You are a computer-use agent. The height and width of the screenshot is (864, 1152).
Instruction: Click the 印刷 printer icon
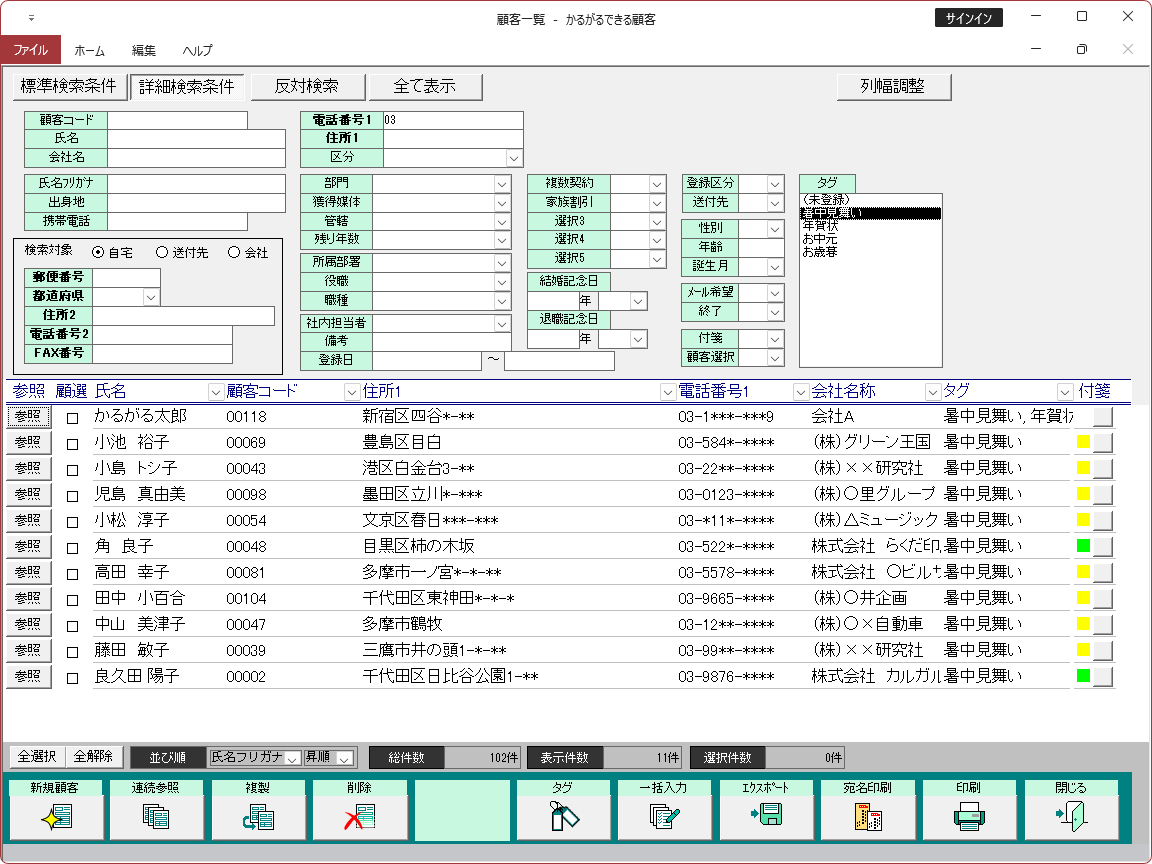(970, 818)
